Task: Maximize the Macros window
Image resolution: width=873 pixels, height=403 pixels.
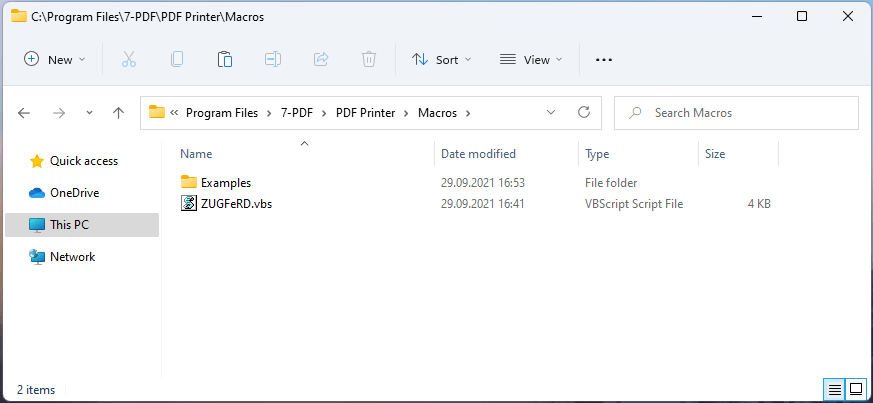Action: tap(802, 16)
